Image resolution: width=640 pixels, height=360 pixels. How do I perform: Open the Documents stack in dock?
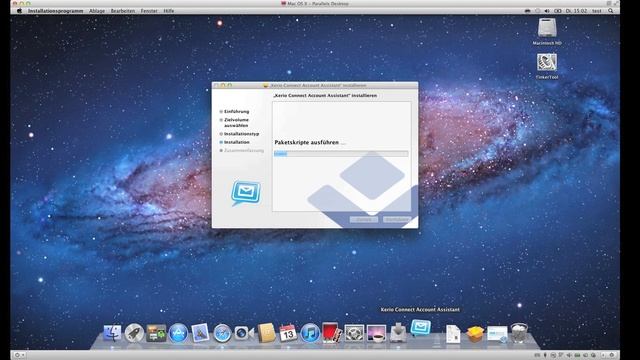pyautogui.click(x=453, y=334)
